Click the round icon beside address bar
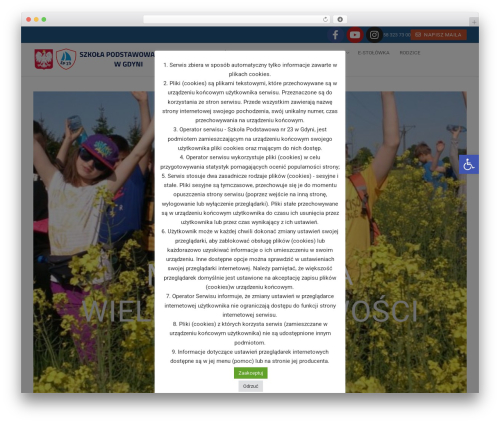Viewport: 500px width, 423px height. [x=340, y=19]
